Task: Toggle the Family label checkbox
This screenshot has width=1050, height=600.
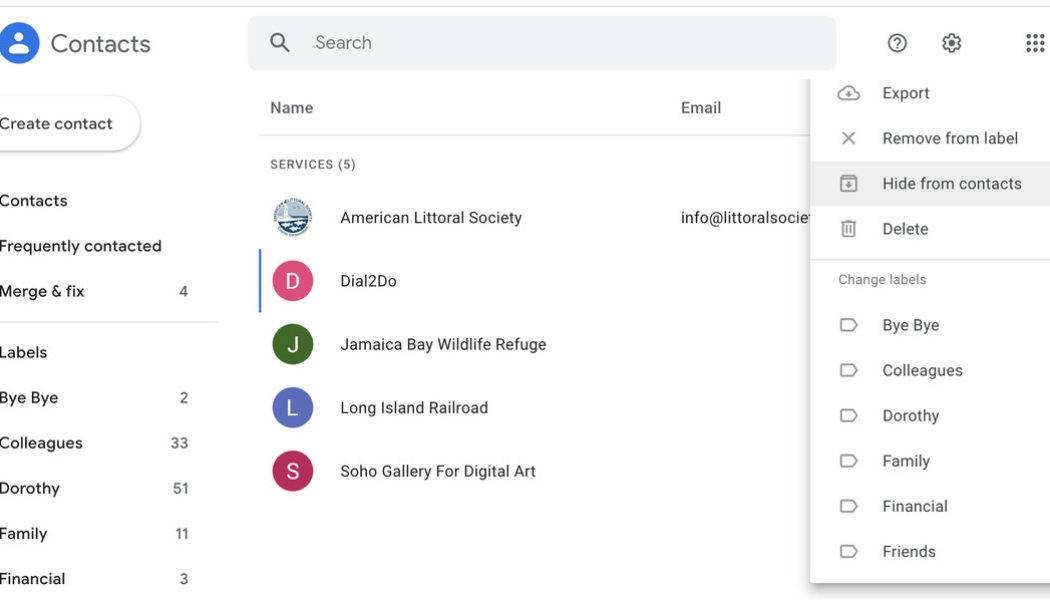Action: (x=849, y=460)
